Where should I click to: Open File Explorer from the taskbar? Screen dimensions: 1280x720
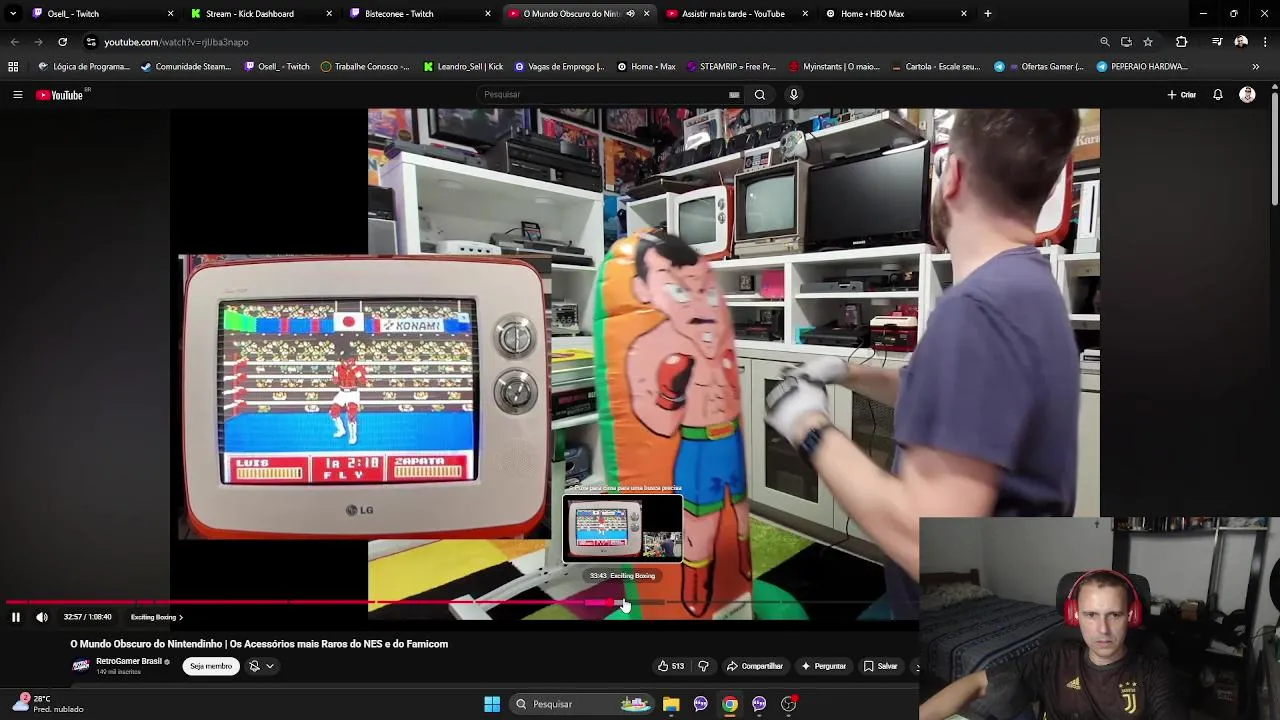click(671, 704)
